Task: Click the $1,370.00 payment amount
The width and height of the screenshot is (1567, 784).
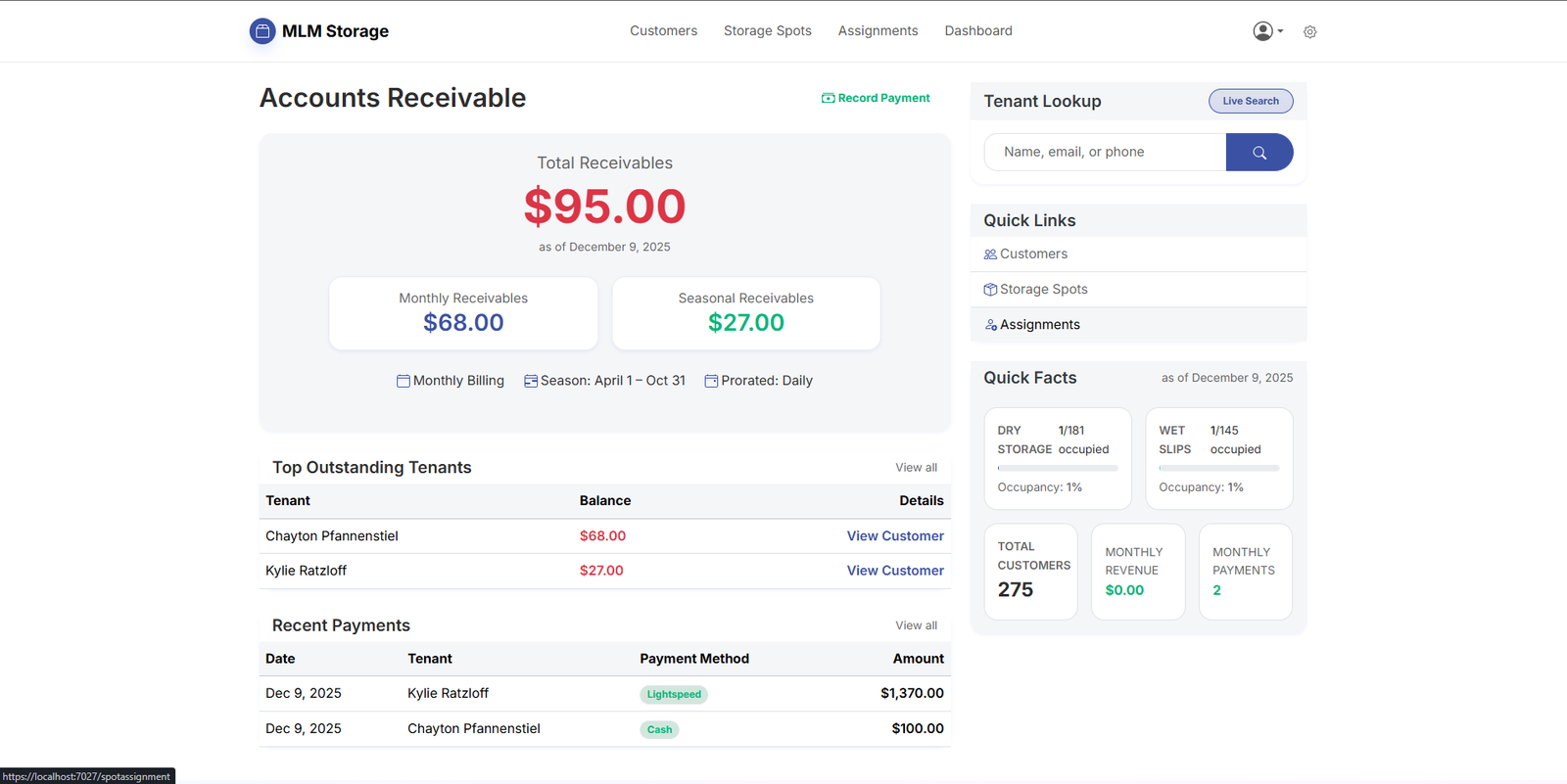Action: 912,694
